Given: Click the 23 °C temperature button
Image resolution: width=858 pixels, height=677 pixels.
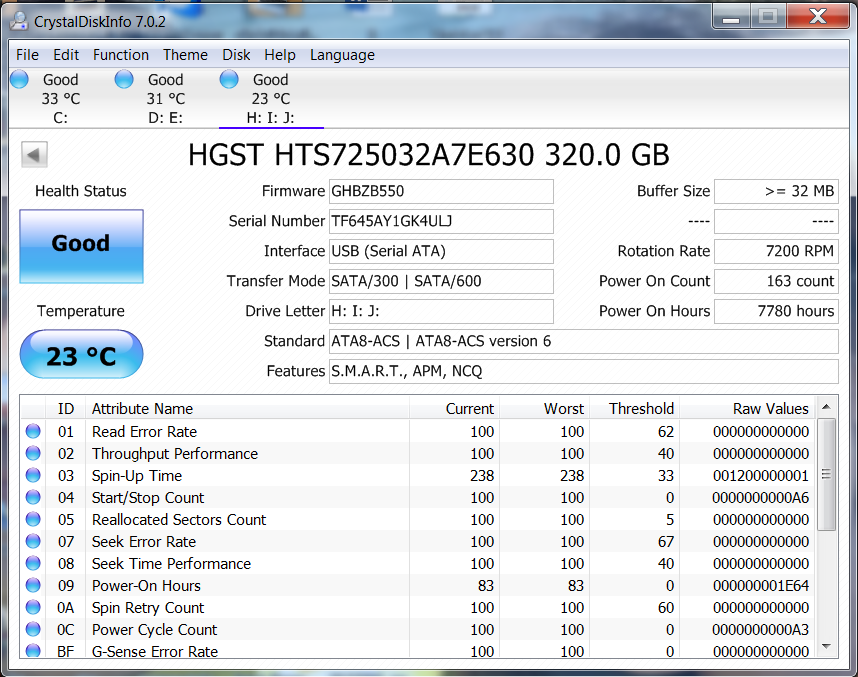Looking at the screenshot, I should pos(82,354).
